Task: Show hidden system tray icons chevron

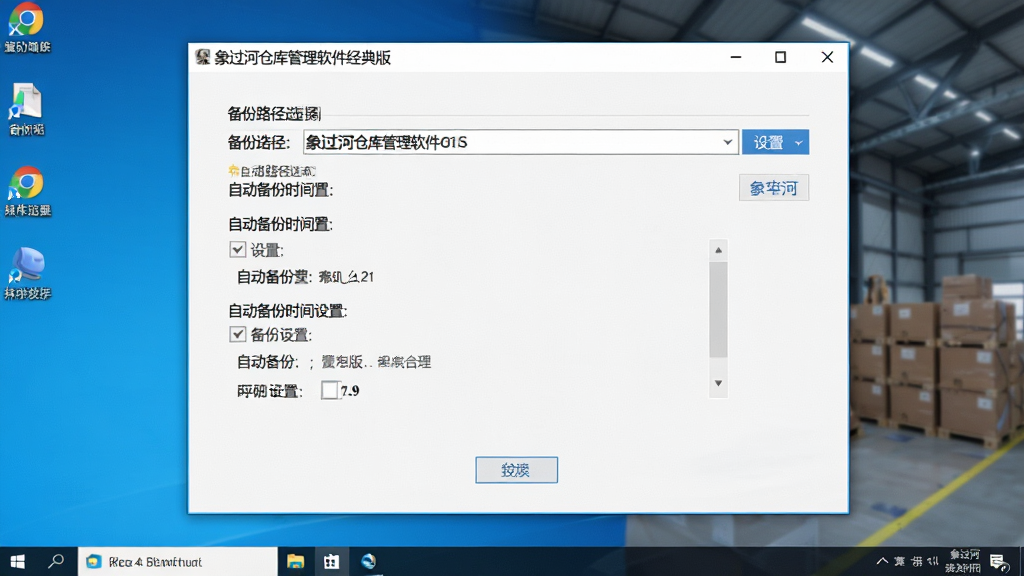Action: (882, 562)
